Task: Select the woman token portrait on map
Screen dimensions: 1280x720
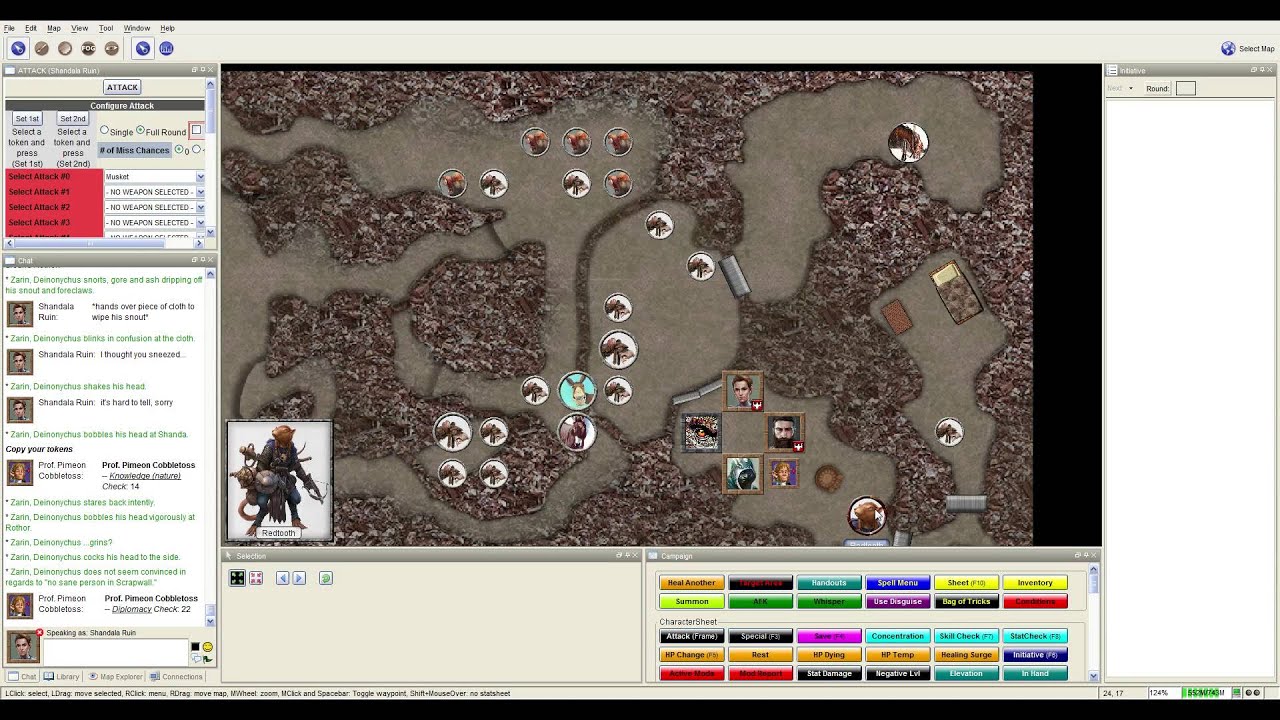Action: tap(743, 391)
